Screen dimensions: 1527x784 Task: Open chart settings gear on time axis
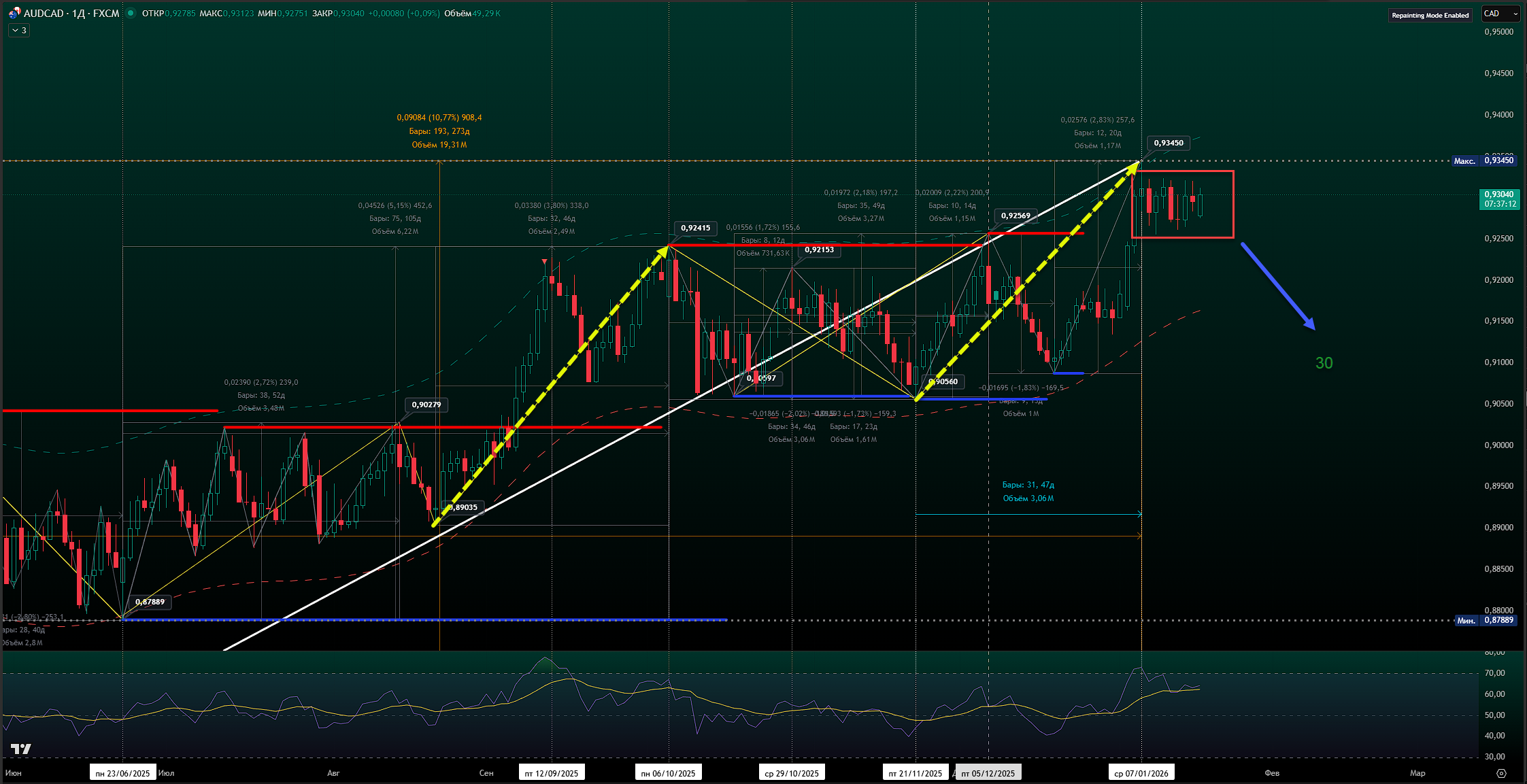tap(1501, 773)
